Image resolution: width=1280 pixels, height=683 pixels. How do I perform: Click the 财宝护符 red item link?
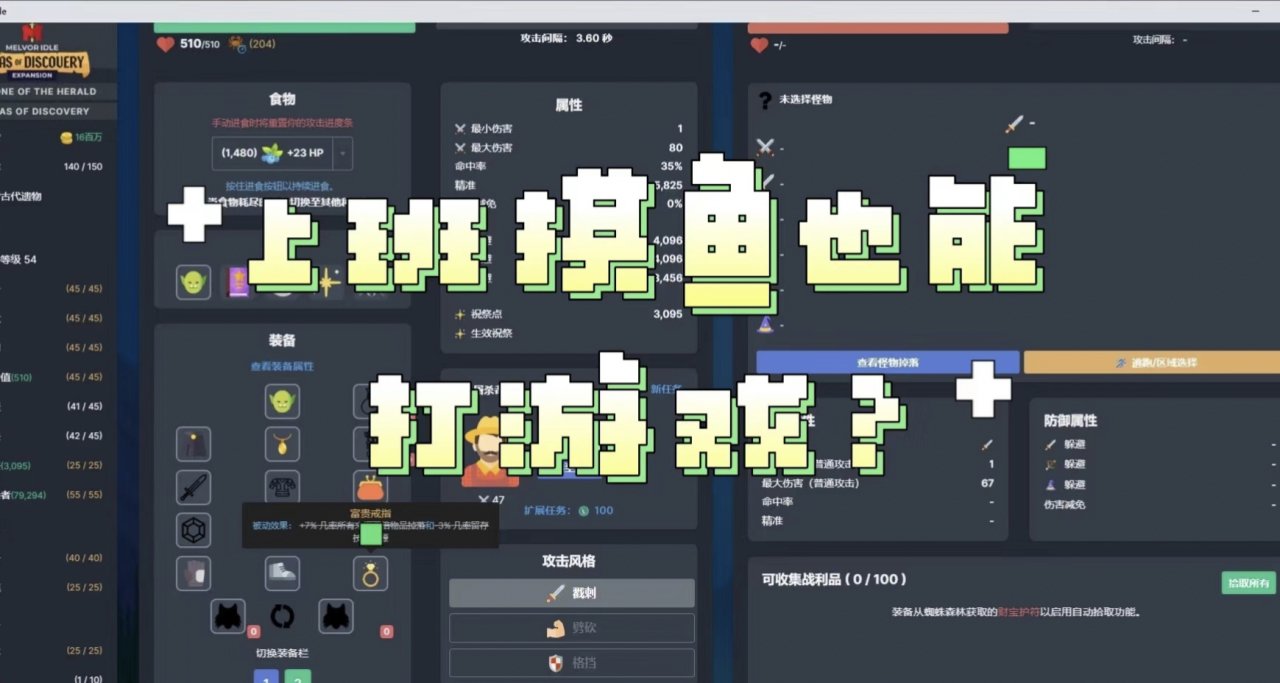[1017, 612]
